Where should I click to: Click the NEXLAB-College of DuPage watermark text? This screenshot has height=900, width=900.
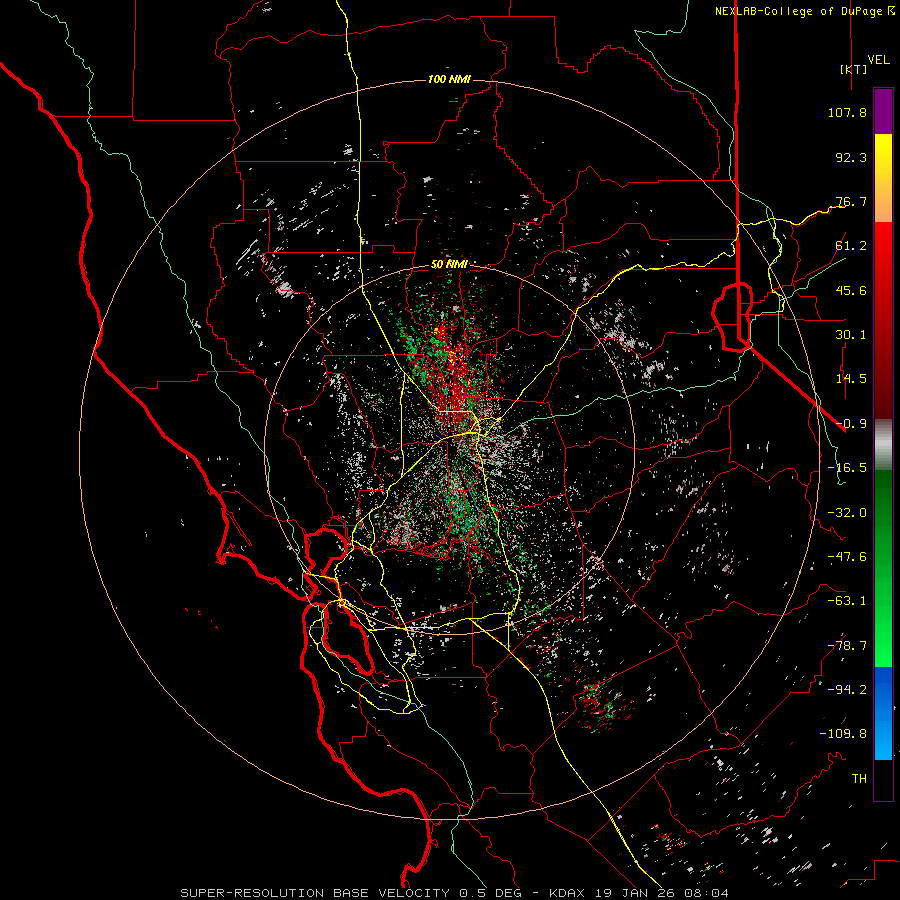(798, 11)
